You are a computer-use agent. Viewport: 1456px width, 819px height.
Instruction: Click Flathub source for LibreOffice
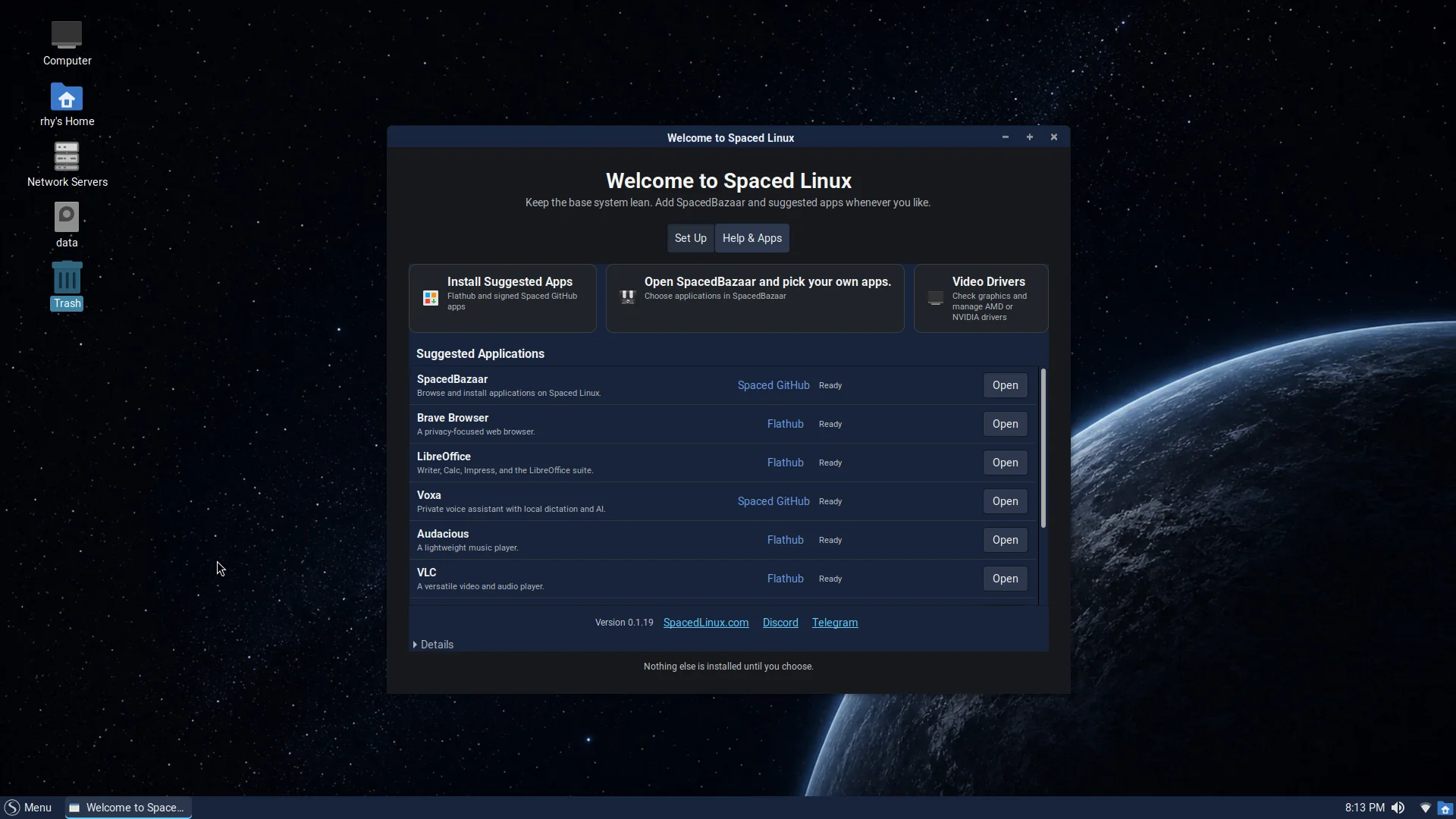[x=785, y=463]
